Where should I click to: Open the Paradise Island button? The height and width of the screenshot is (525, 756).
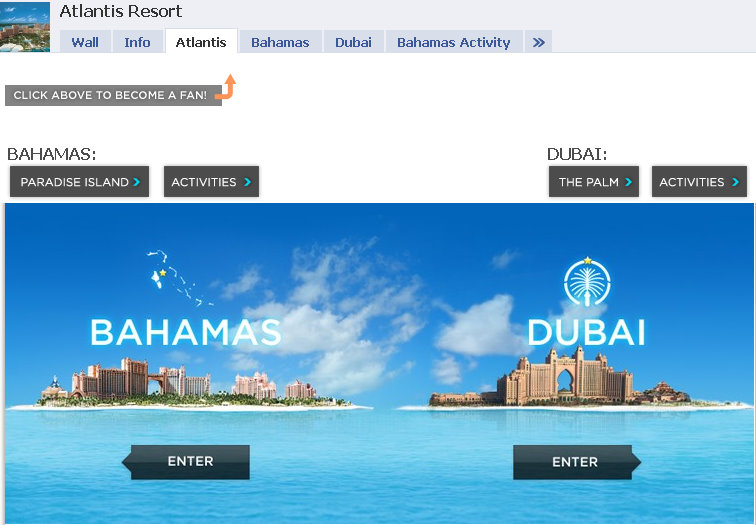tap(80, 182)
